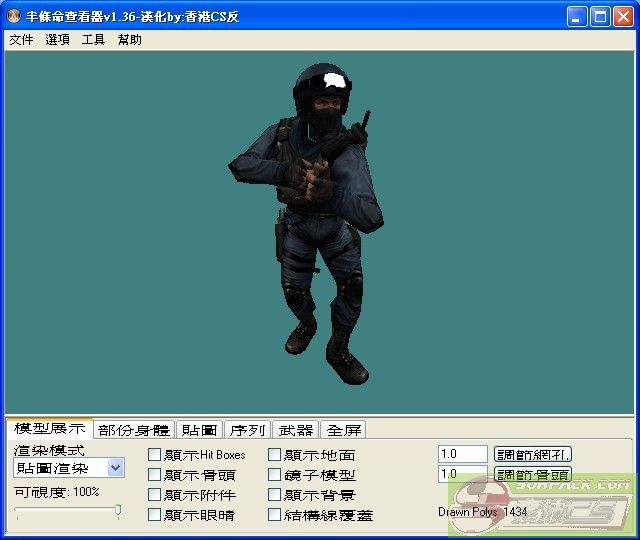This screenshot has height=540, width=640.
Task: Open the 文件 menu
Action: point(21,40)
